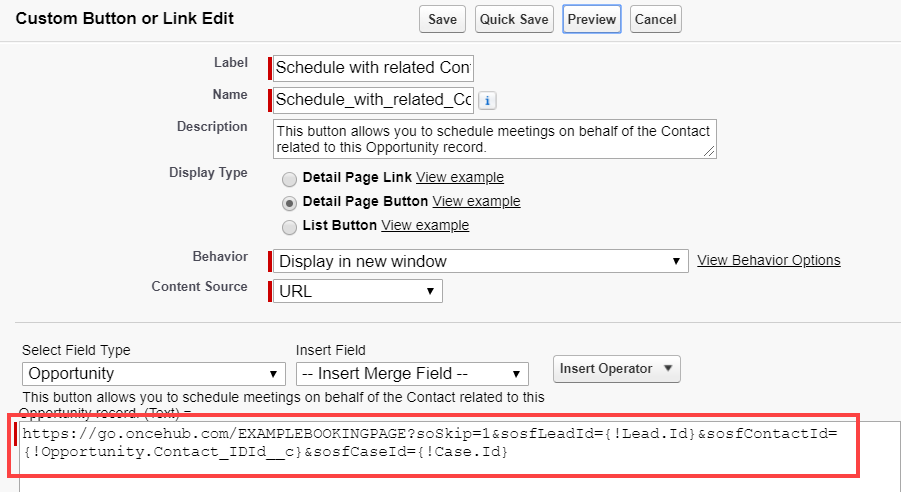Screen dimensions: 901x492
Task: Expand the Insert Operator menu
Action: 616,369
